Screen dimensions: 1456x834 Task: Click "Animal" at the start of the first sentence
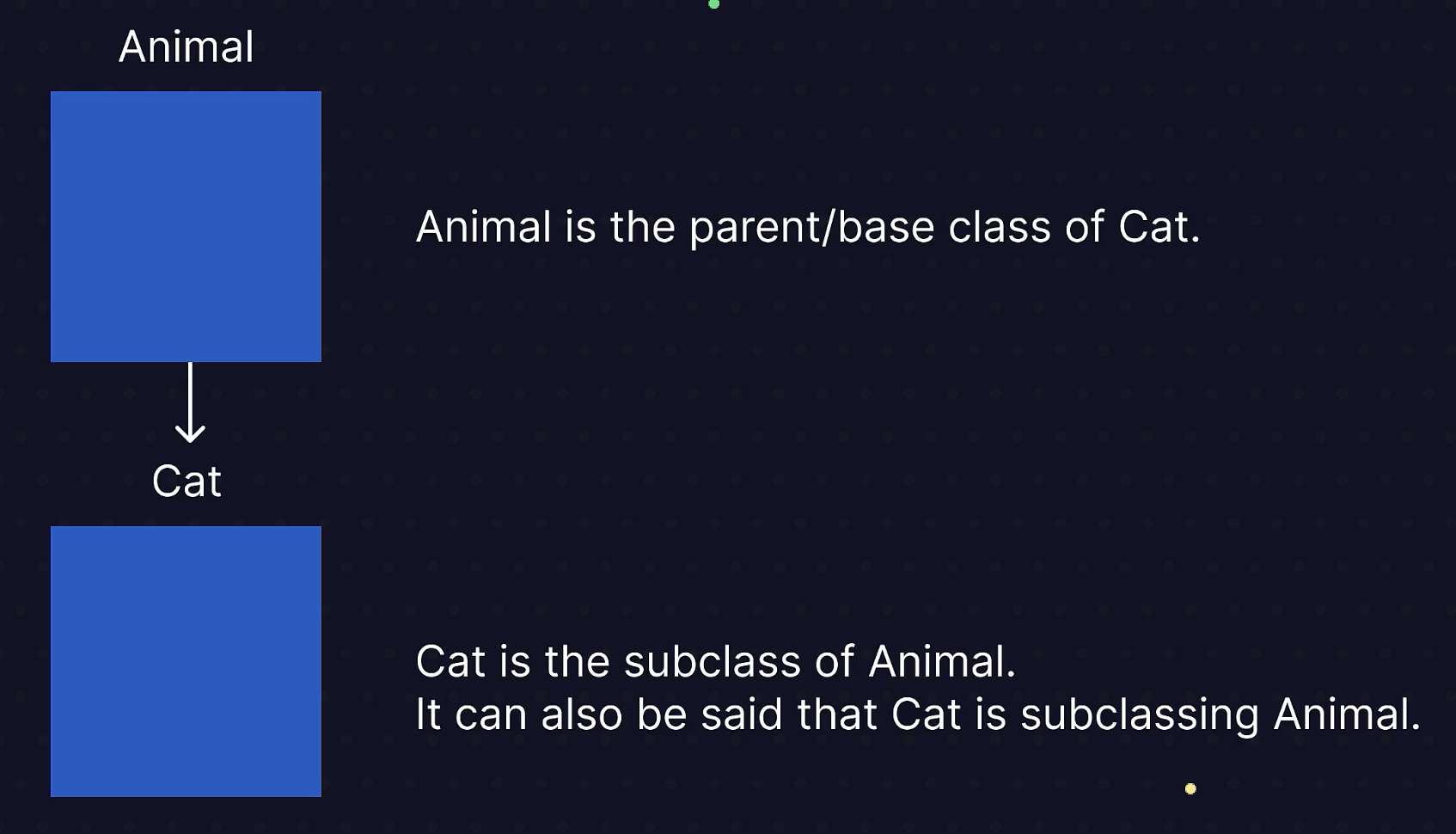[484, 228]
